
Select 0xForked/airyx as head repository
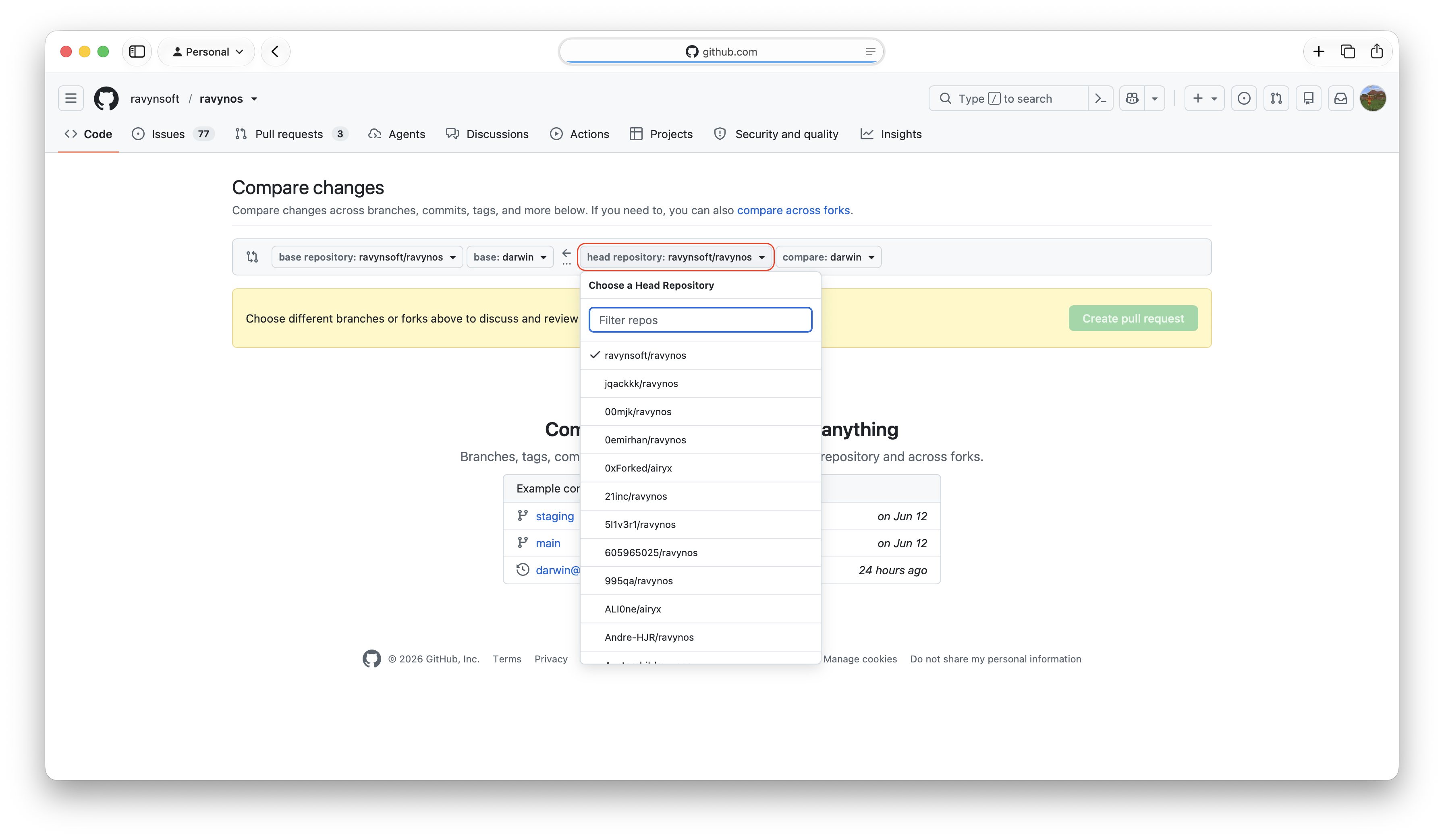point(700,468)
